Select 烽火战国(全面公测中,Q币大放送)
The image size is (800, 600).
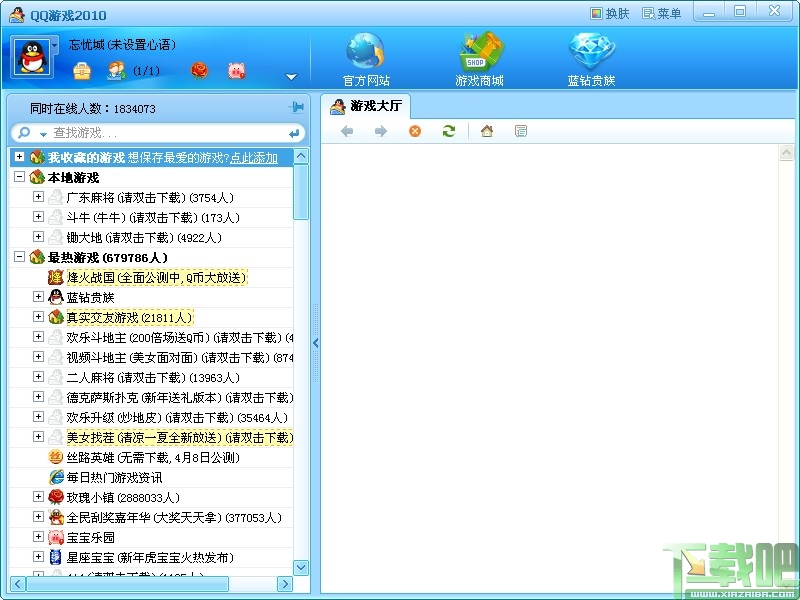point(157,278)
